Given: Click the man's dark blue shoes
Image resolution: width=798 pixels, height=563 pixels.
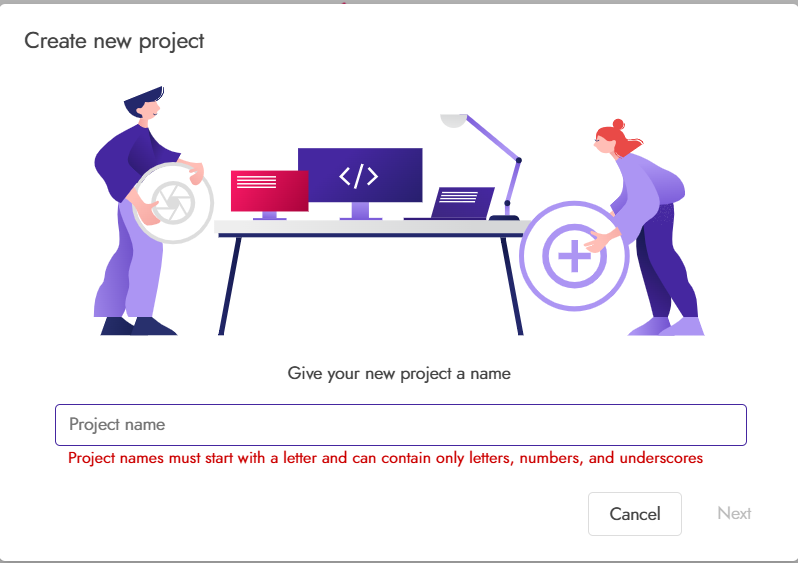Looking at the screenshot, I should click(138, 326).
